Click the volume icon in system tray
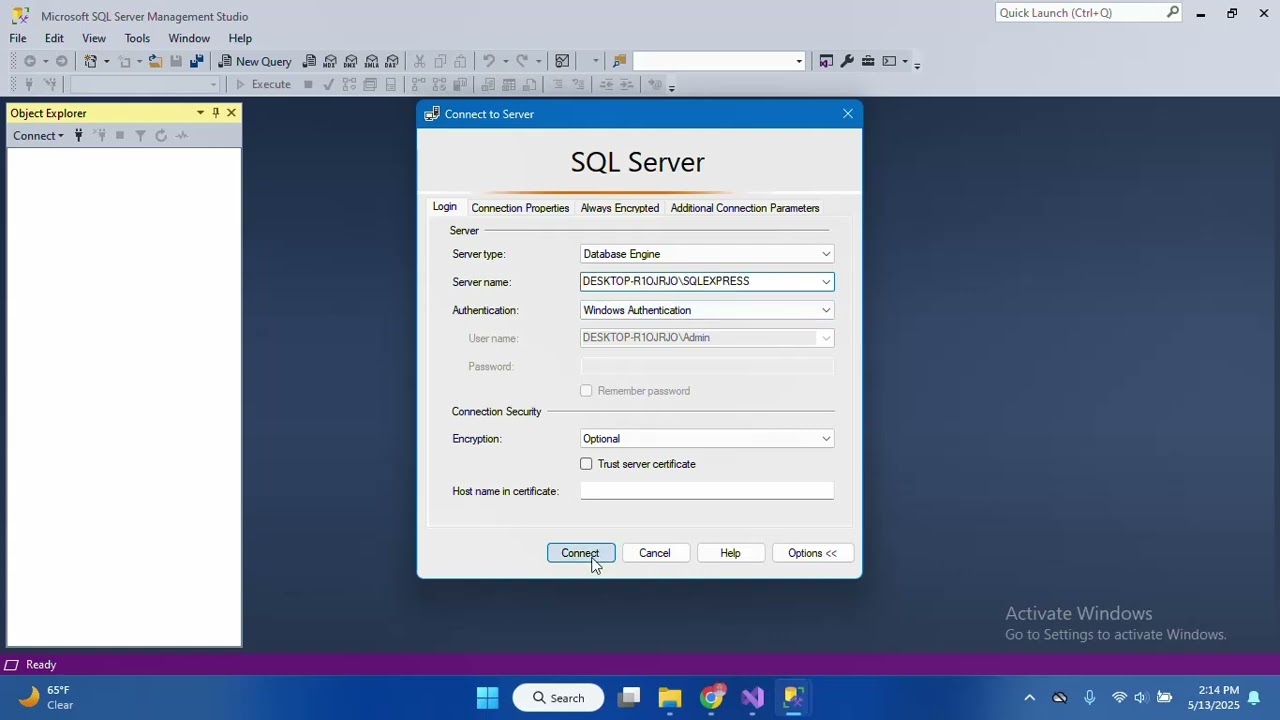 point(1141,698)
